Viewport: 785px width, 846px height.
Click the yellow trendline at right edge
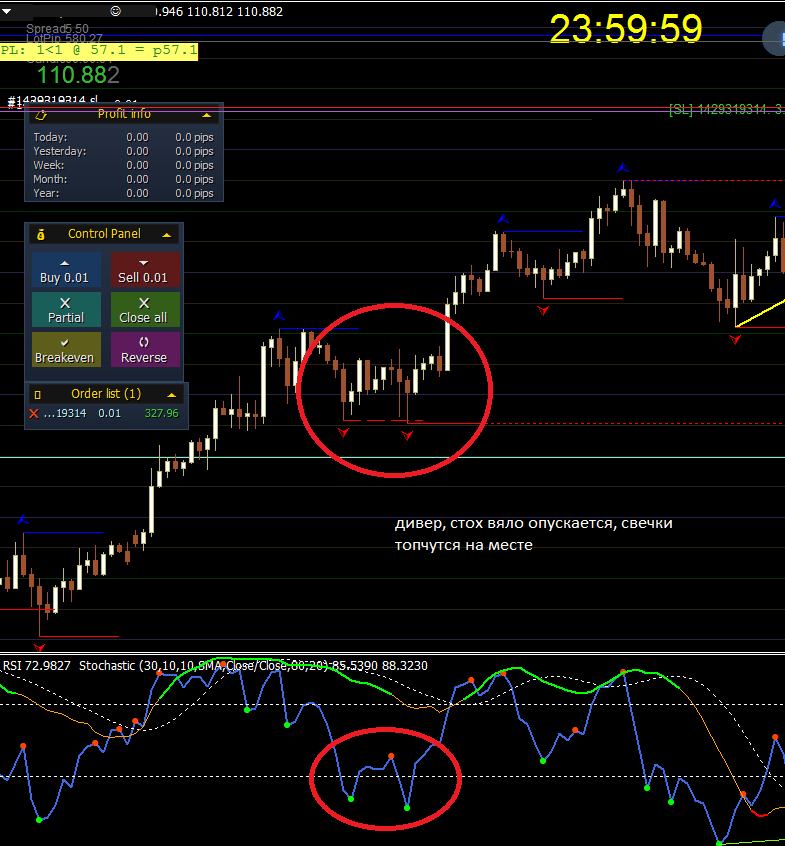coord(761,313)
